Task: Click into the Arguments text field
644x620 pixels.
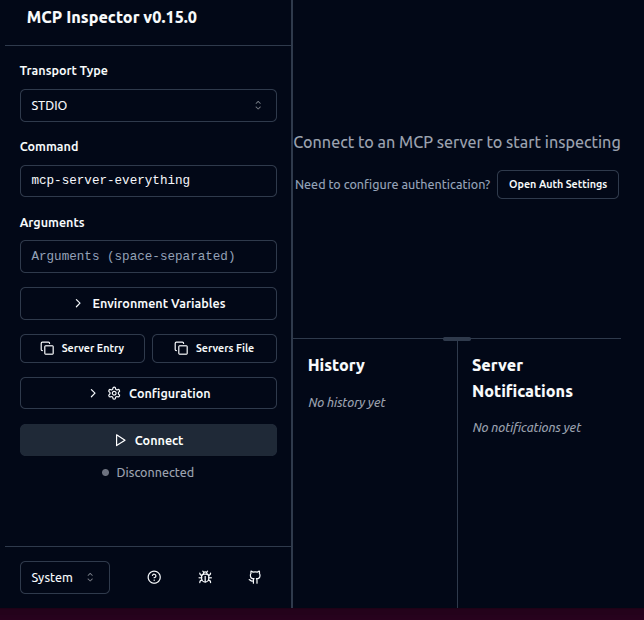Action: 148,256
